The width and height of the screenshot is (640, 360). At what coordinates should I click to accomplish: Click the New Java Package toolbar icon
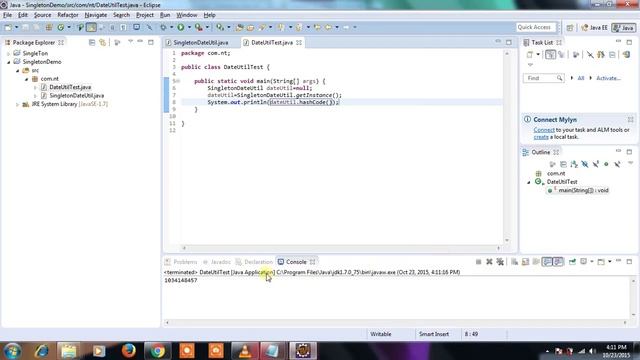[x=49, y=27]
